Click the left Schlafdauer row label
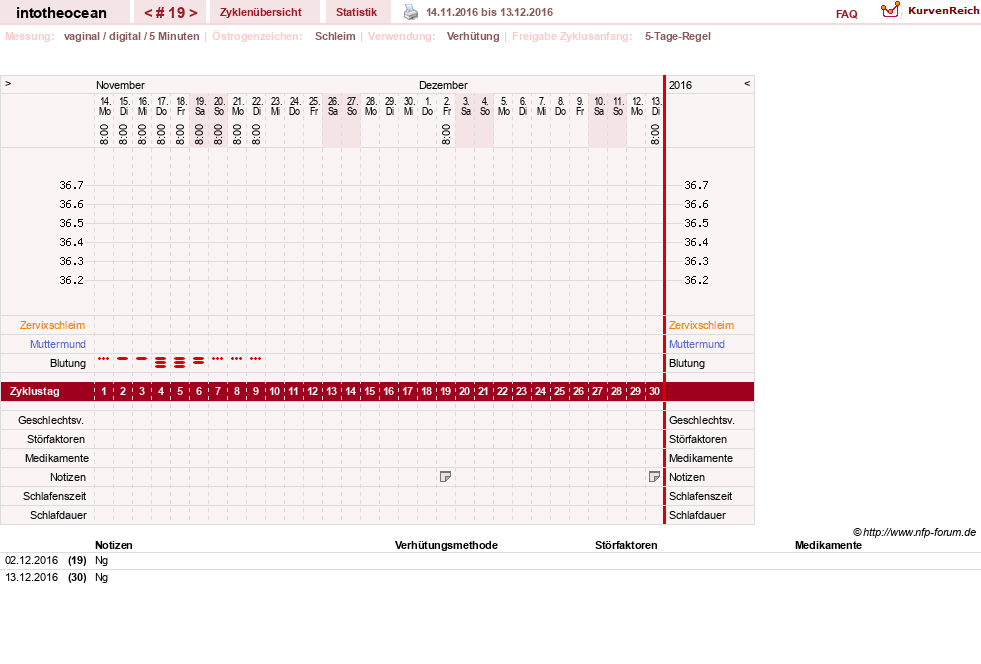 [58, 515]
